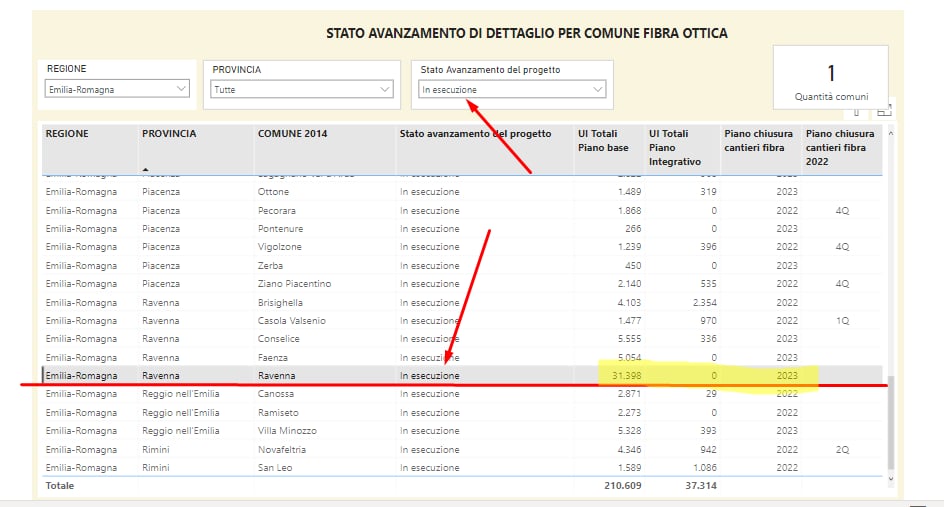Select the Novafeltria row in Rimini
The height and width of the screenshot is (507, 947).
point(283,449)
